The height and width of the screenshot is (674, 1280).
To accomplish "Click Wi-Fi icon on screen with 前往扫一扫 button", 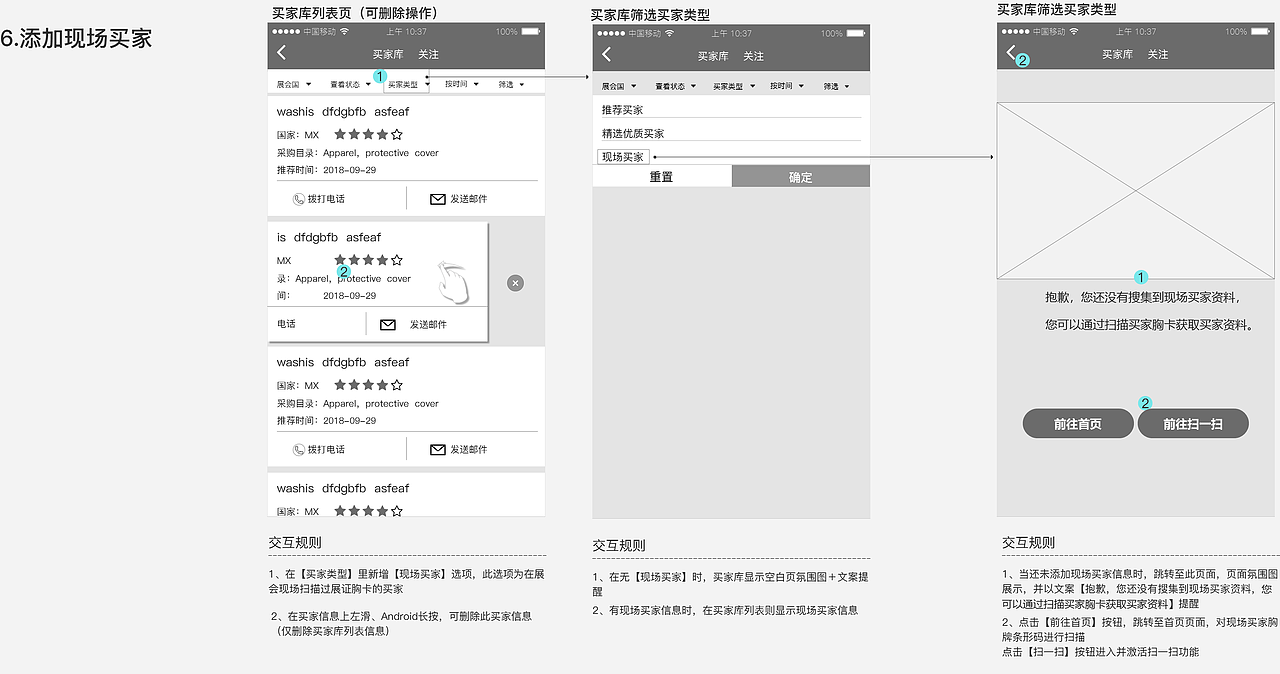I will pos(1073,32).
